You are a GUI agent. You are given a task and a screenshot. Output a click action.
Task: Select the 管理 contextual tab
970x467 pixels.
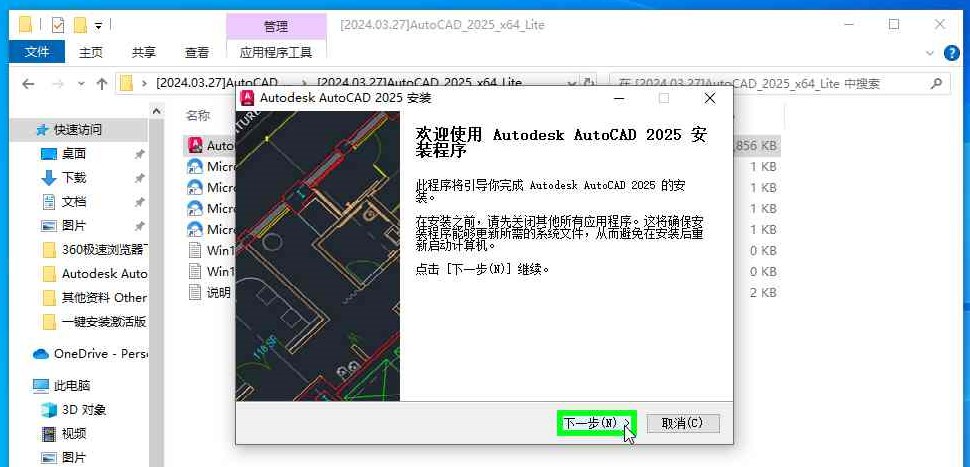click(x=276, y=27)
